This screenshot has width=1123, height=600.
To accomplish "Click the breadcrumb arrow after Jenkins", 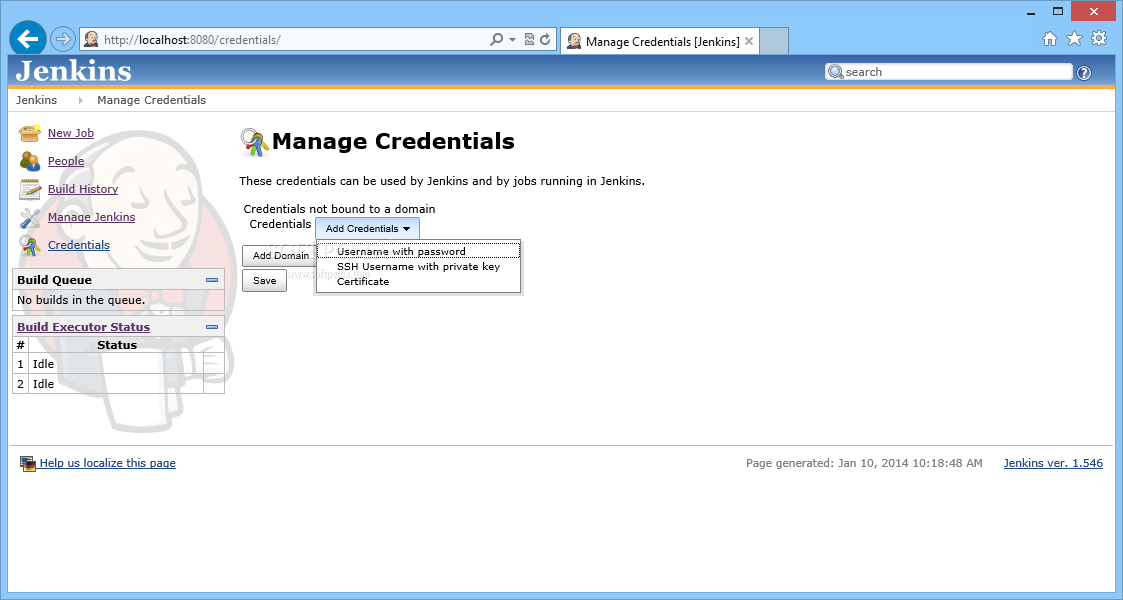I will [80, 100].
